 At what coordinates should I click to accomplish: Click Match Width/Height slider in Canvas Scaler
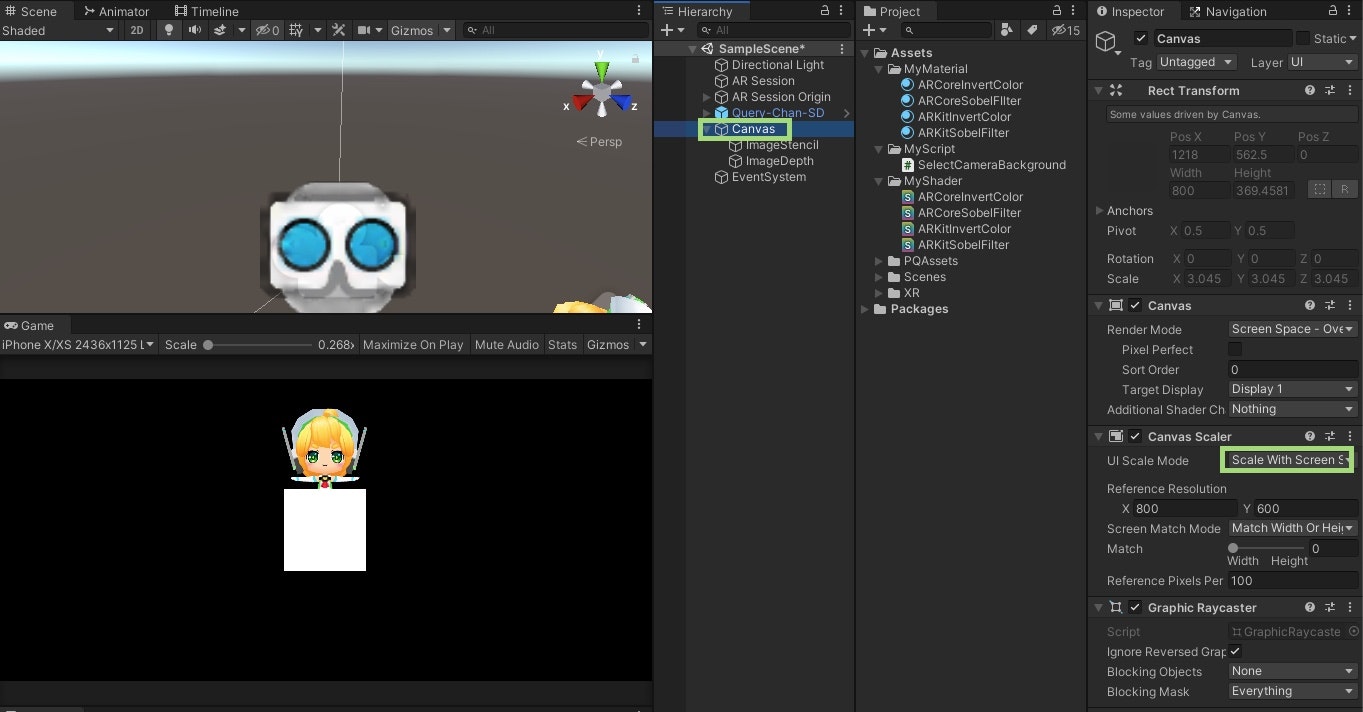[1268, 548]
